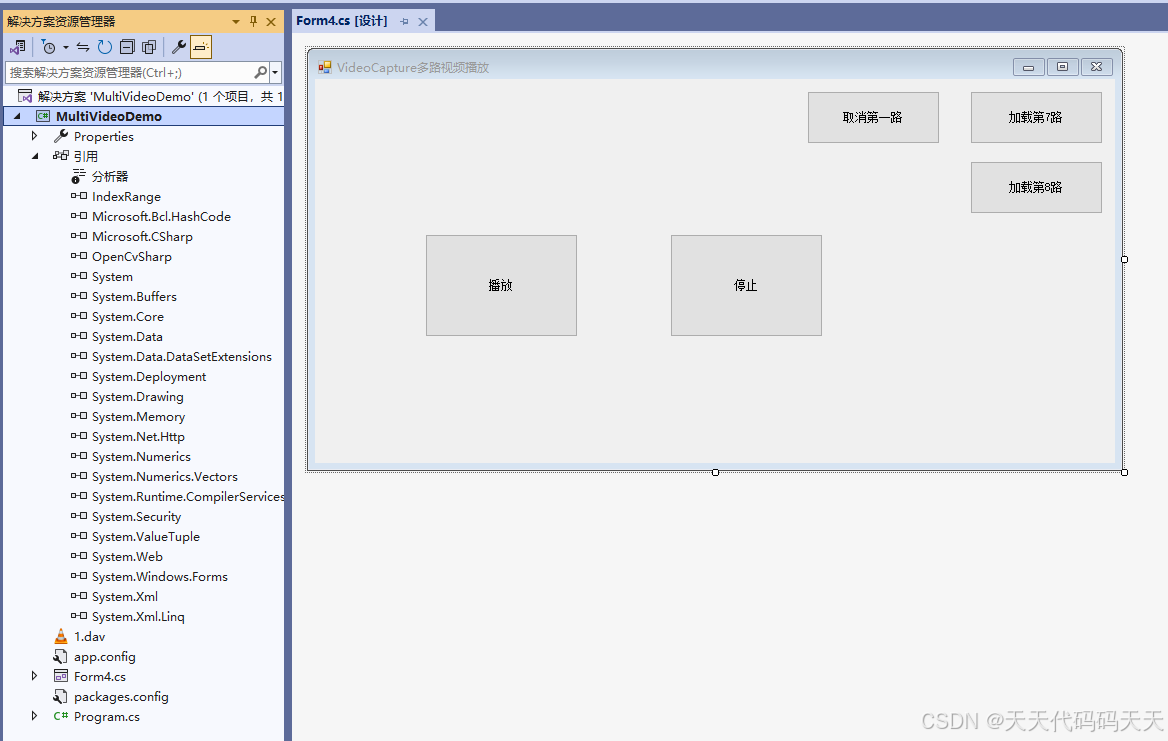Click the magnifier icon in search box

point(261,72)
